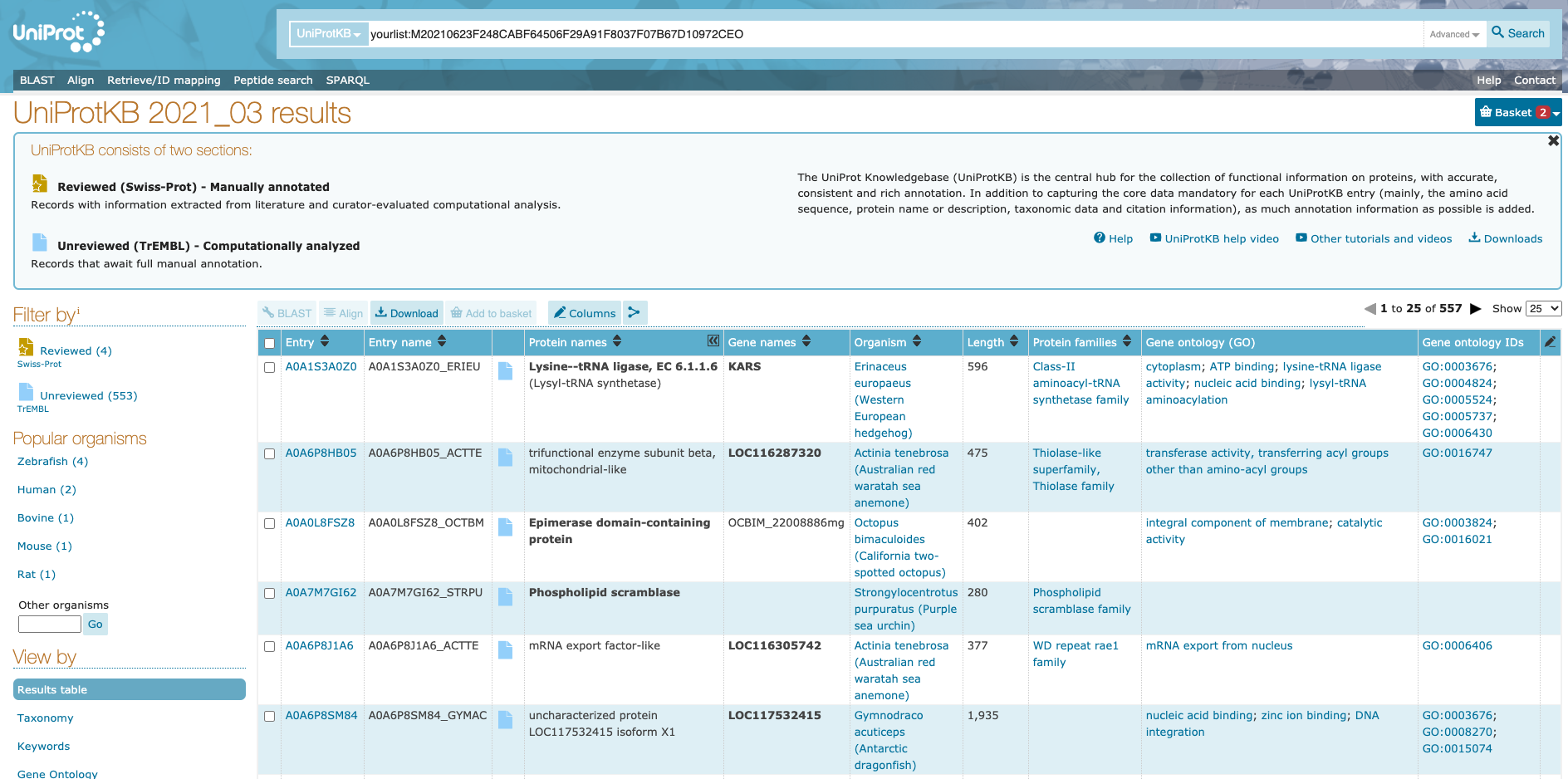Image resolution: width=1568 pixels, height=779 pixels.
Task: Open SPARQL menu item
Action: [x=347, y=80]
